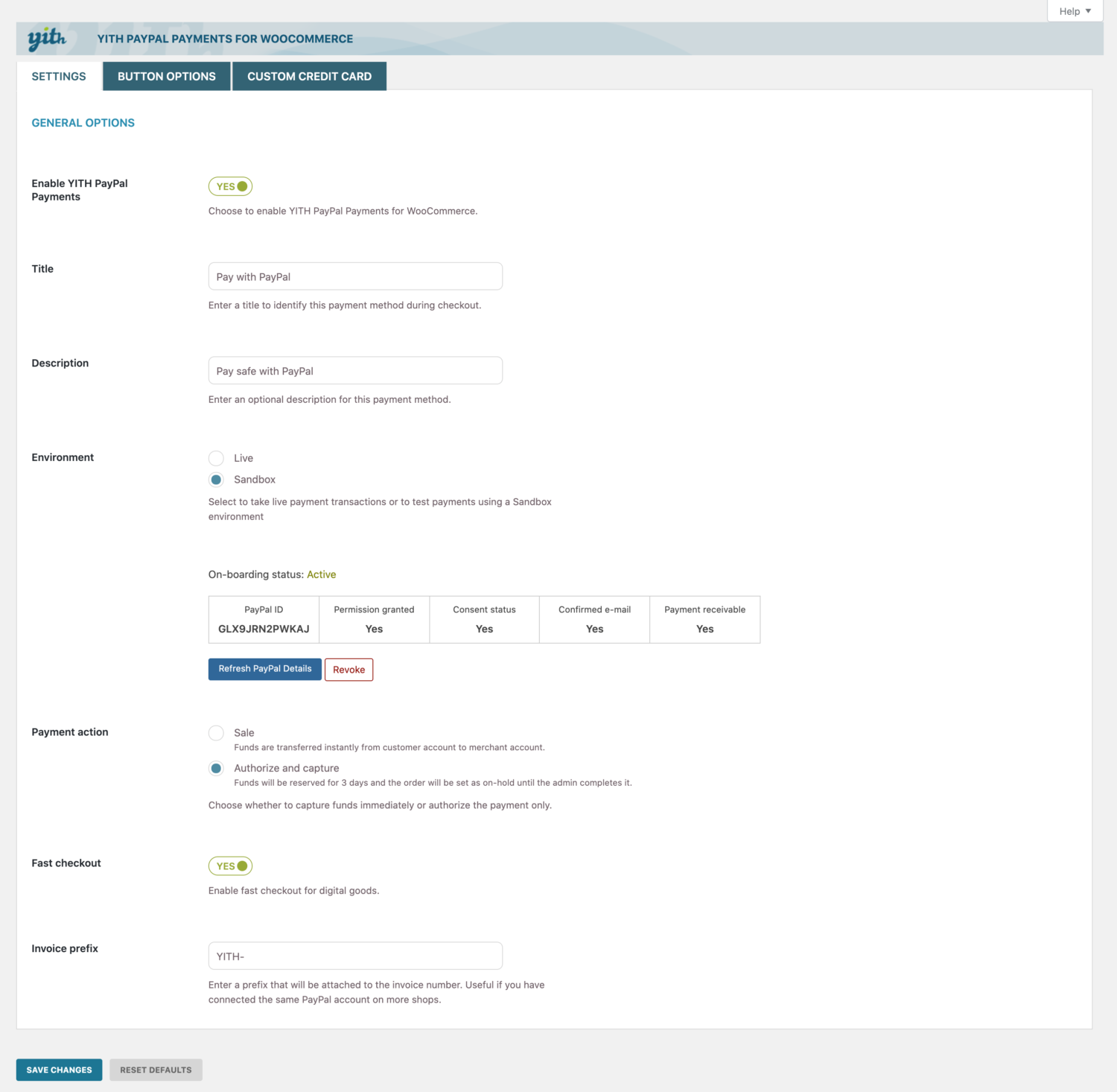1117x1092 pixels.
Task: Click the Invoice prefix field label
Action: 65,948
